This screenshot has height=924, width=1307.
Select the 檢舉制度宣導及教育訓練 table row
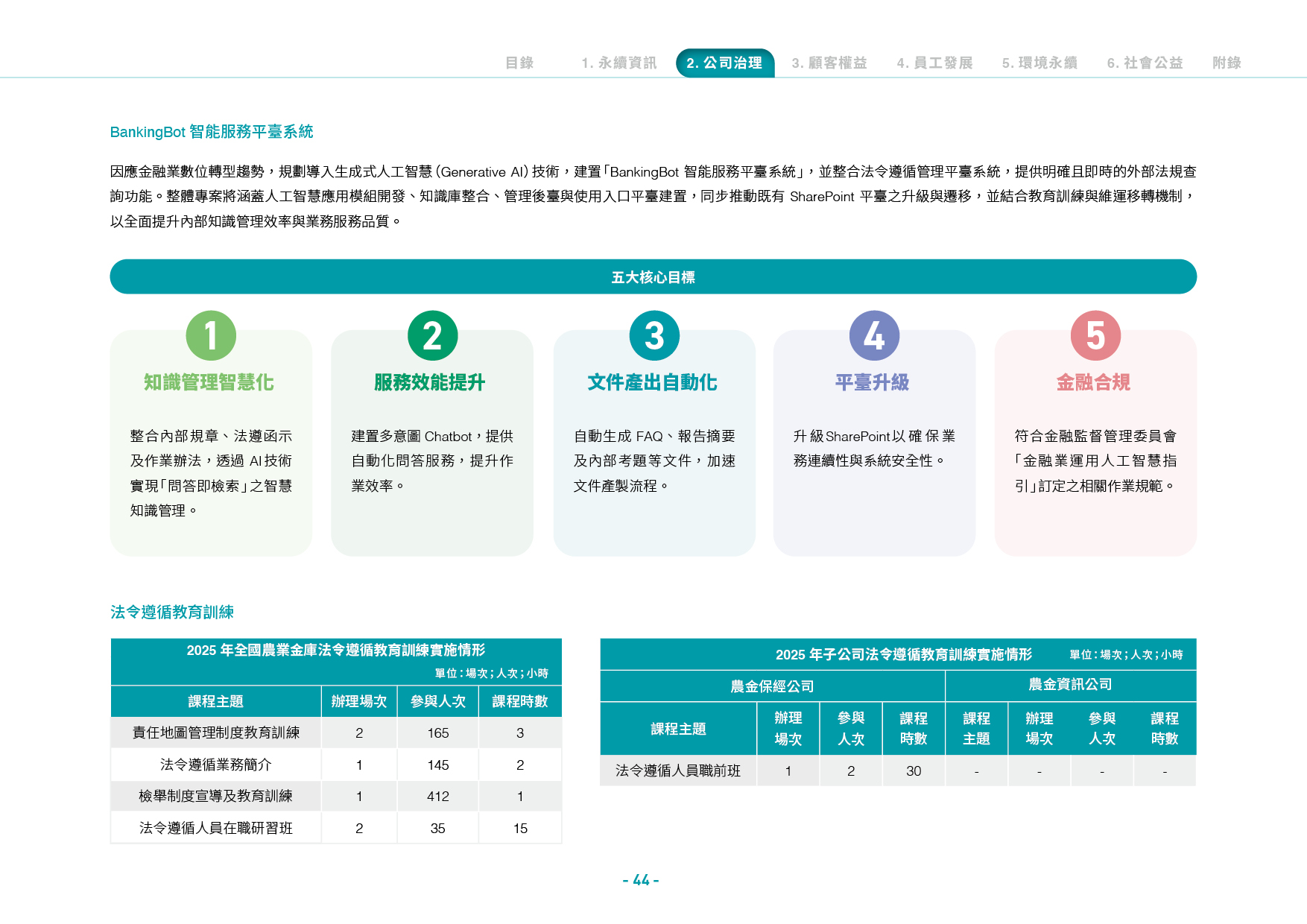[336, 796]
